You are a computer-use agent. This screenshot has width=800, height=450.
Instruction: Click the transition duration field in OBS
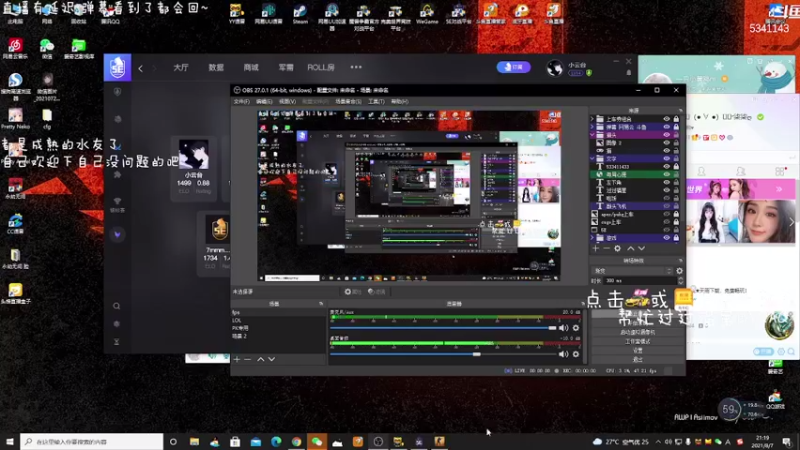click(643, 281)
